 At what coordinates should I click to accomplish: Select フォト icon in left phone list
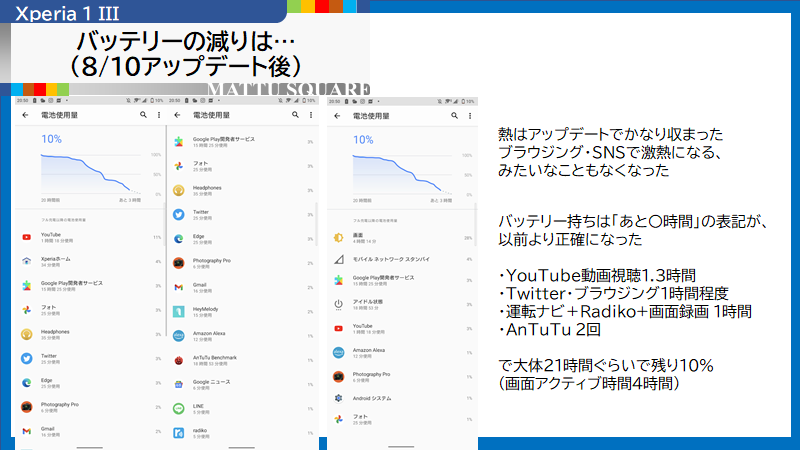[27, 310]
